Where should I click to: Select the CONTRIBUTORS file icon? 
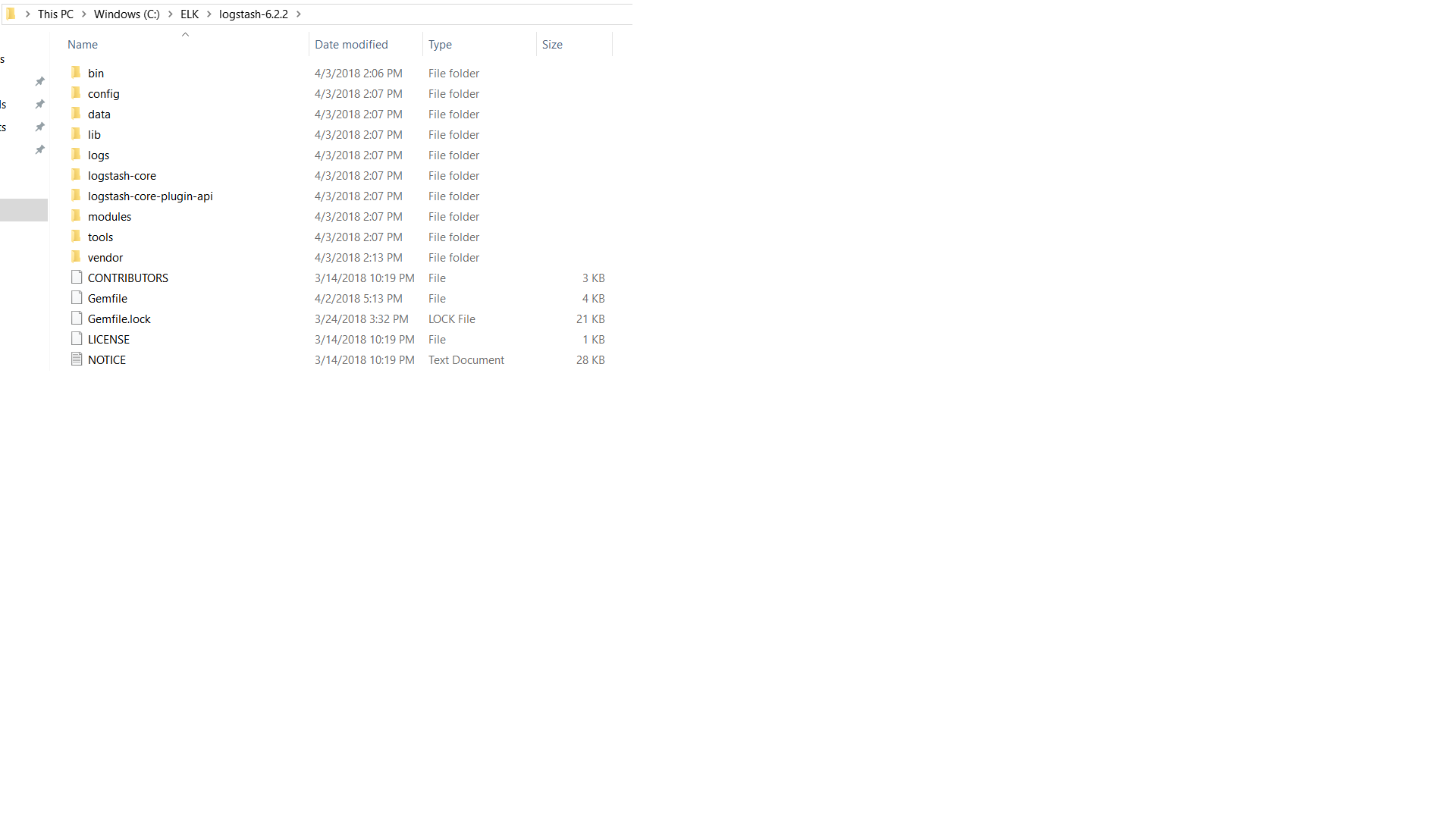[77, 278]
